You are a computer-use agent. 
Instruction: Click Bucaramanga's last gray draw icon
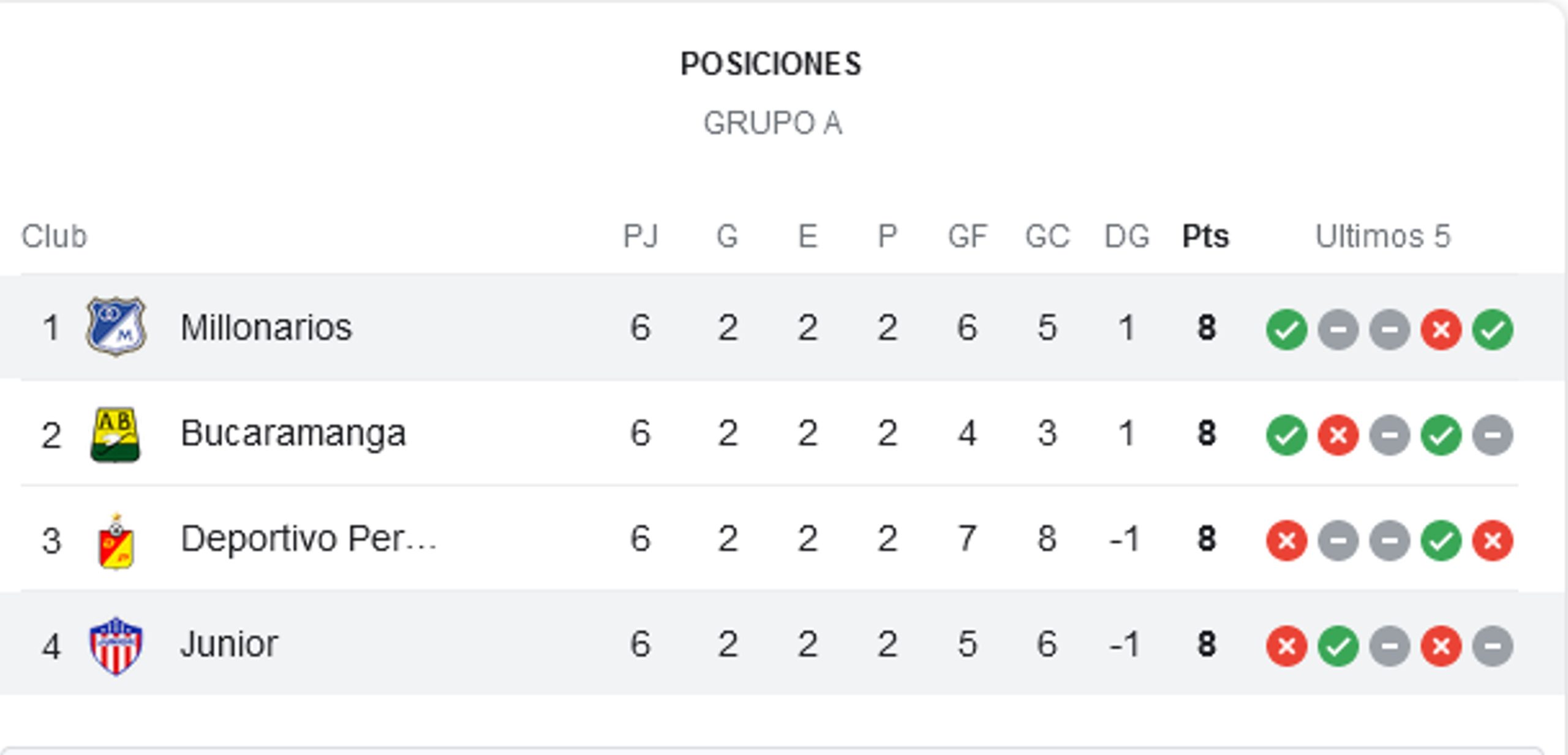[1493, 435]
